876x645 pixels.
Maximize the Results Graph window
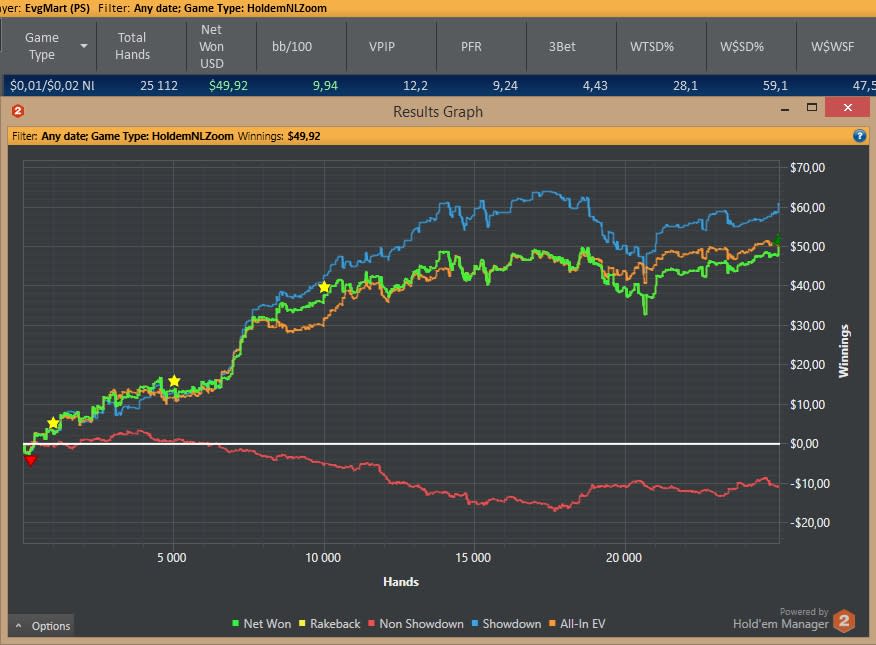[812, 107]
